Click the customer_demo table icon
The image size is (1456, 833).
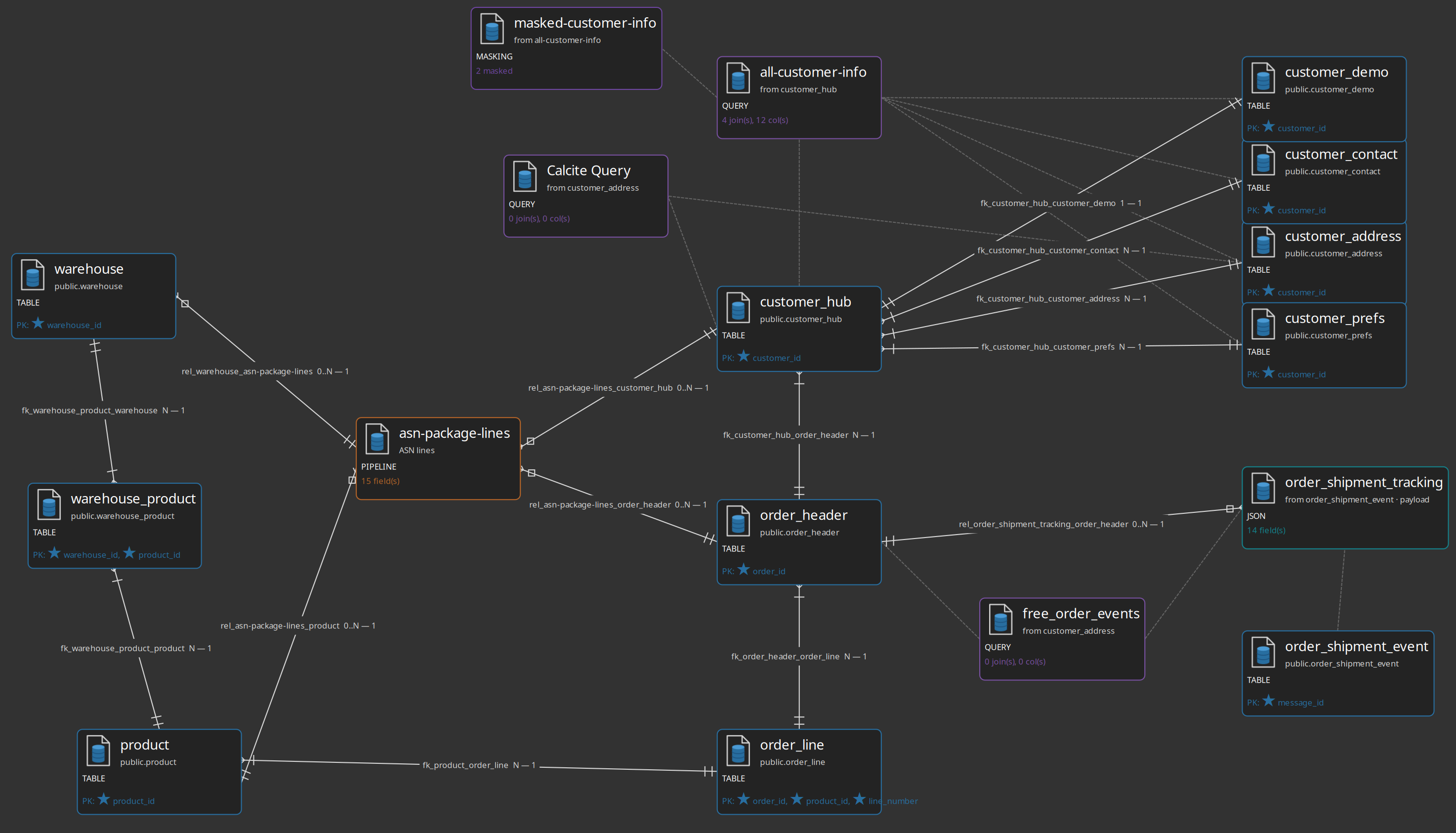[1263, 79]
